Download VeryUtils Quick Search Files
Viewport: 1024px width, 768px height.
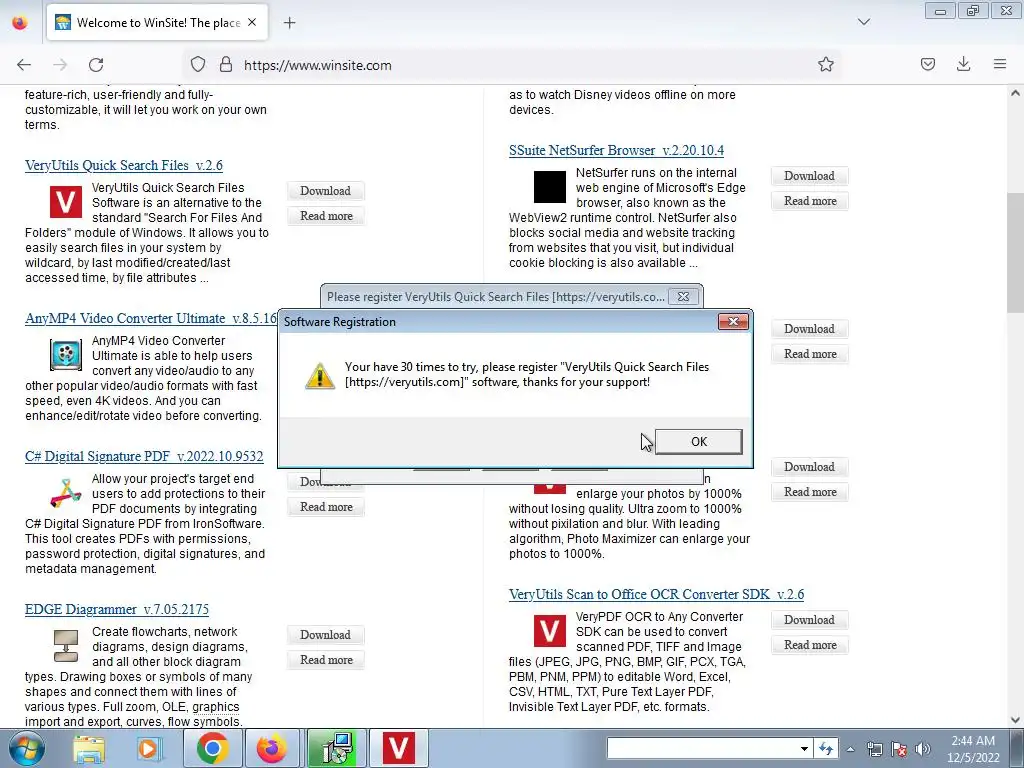[x=325, y=191]
